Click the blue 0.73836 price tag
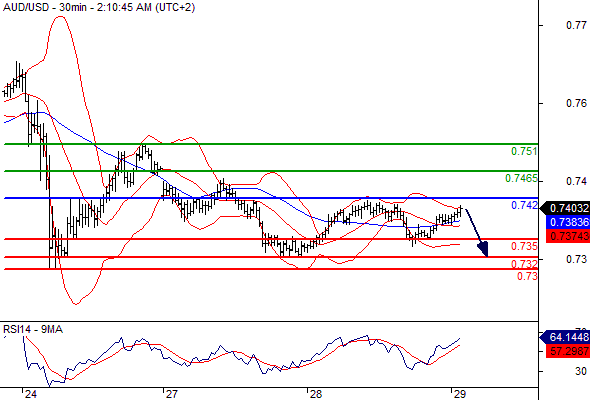Viewport: 590px width, 400px height. click(x=567, y=222)
